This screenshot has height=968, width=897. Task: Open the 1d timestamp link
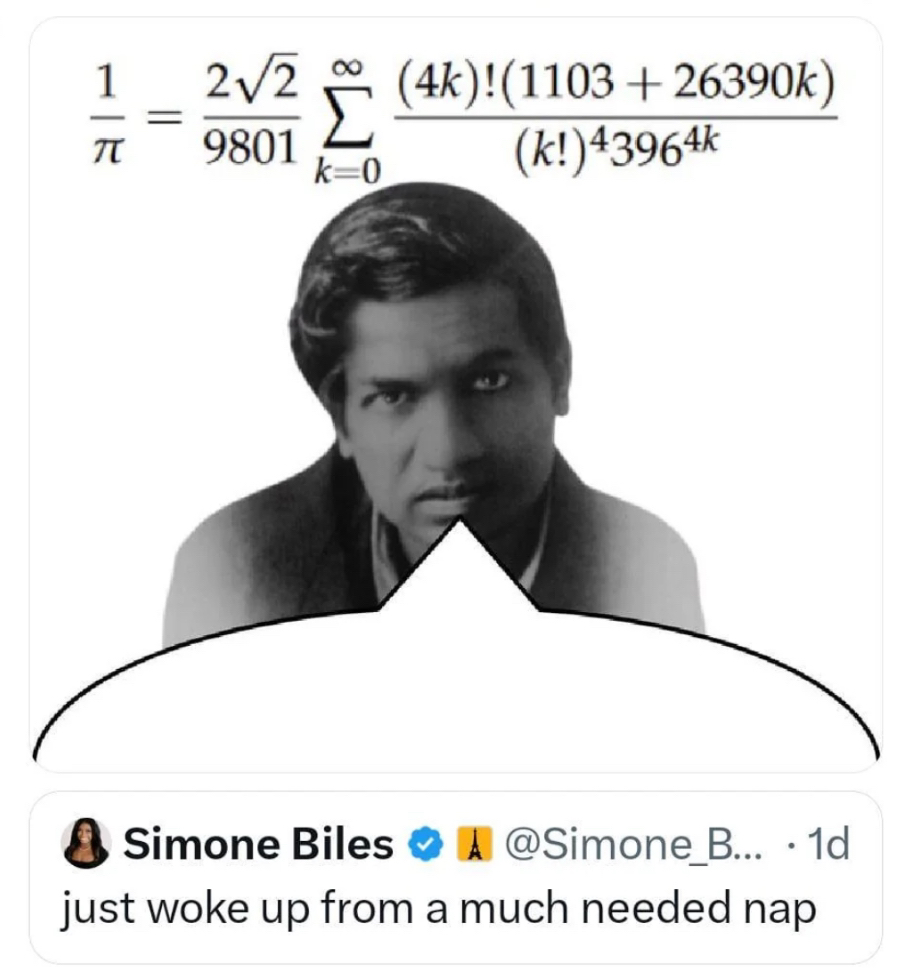(x=828, y=845)
